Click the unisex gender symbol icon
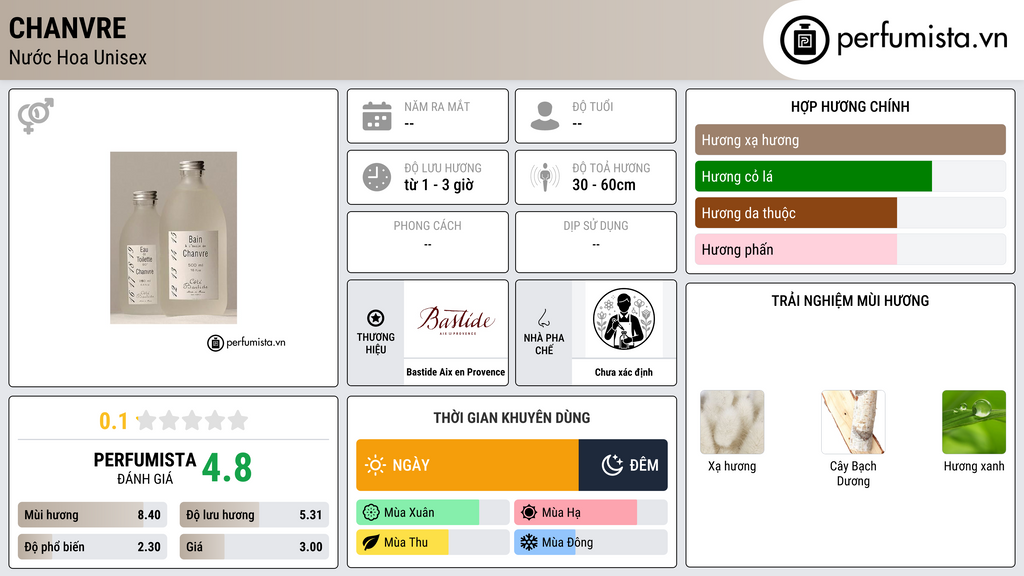 (36, 116)
